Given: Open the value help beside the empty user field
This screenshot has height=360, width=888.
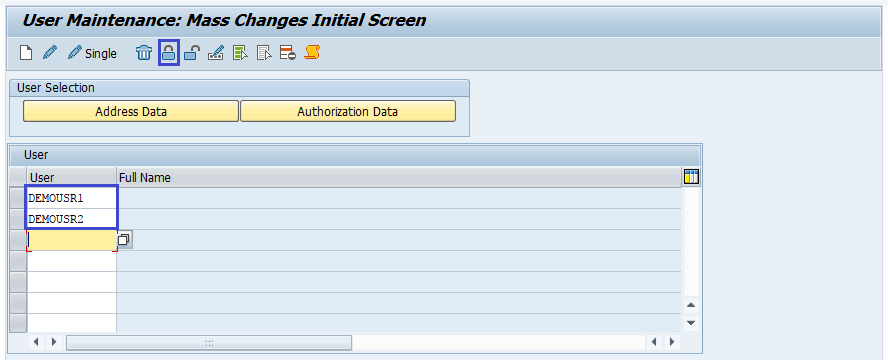Looking at the screenshot, I should click(x=124, y=240).
